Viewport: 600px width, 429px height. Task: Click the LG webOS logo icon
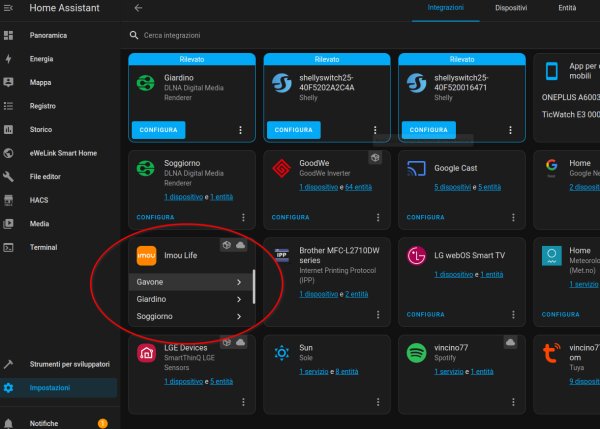(x=416, y=256)
